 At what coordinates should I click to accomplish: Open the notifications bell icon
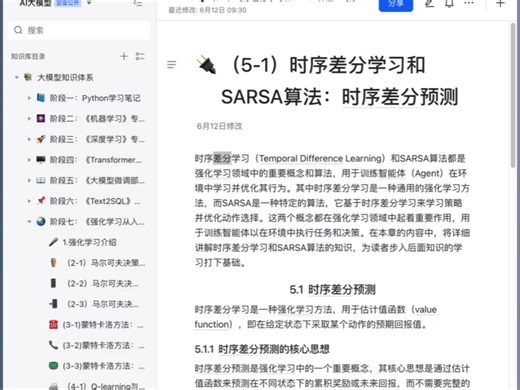click(x=449, y=3)
